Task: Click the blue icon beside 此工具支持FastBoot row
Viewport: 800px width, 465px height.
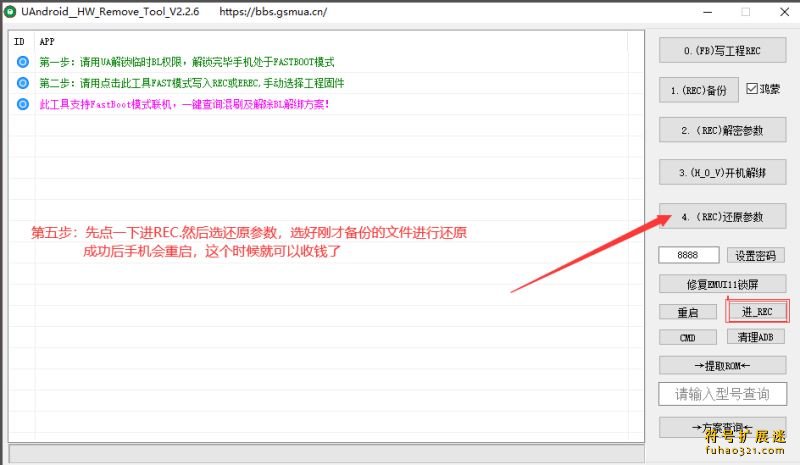Action: (23, 104)
